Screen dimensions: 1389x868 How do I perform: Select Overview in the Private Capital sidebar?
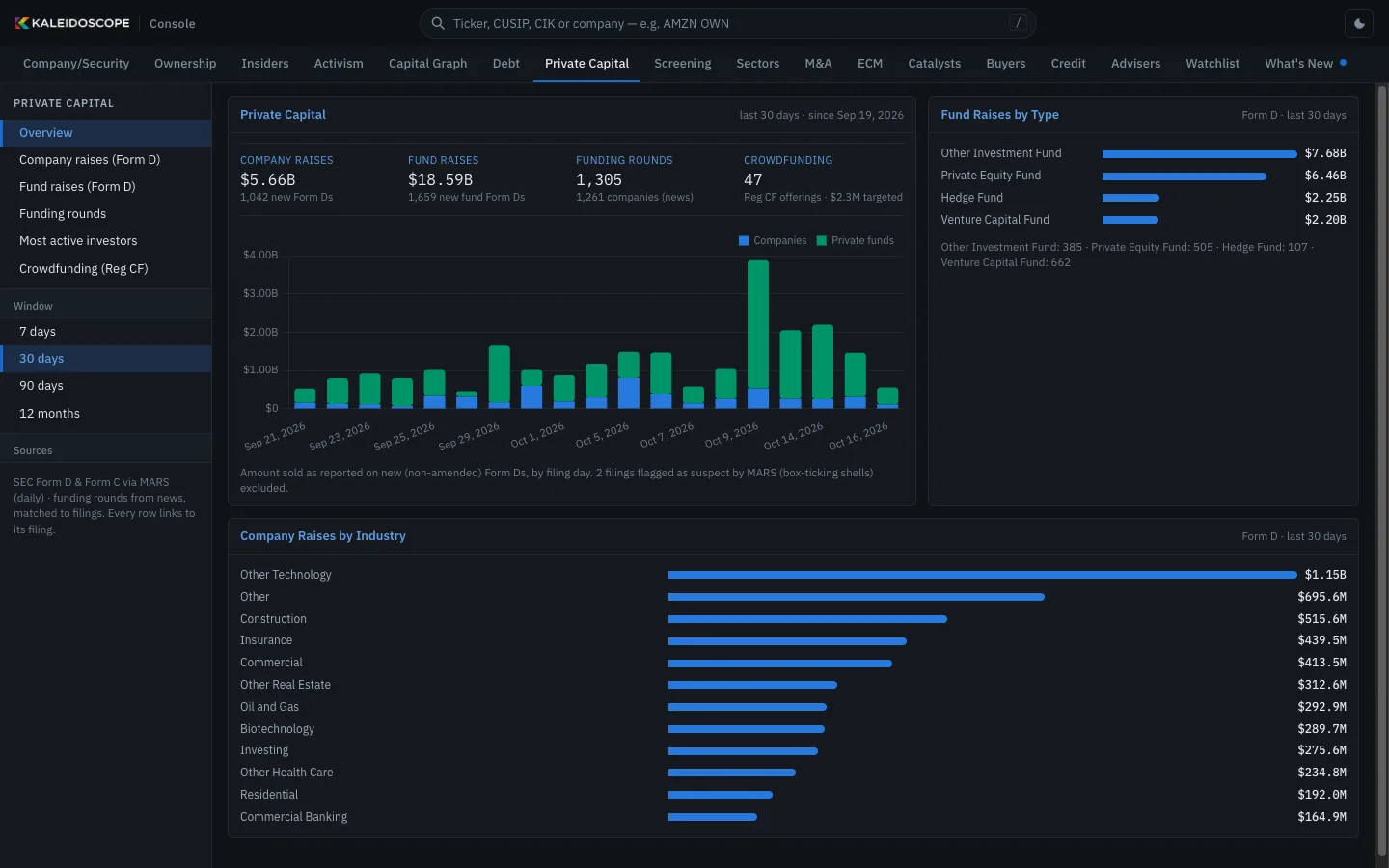coord(106,133)
